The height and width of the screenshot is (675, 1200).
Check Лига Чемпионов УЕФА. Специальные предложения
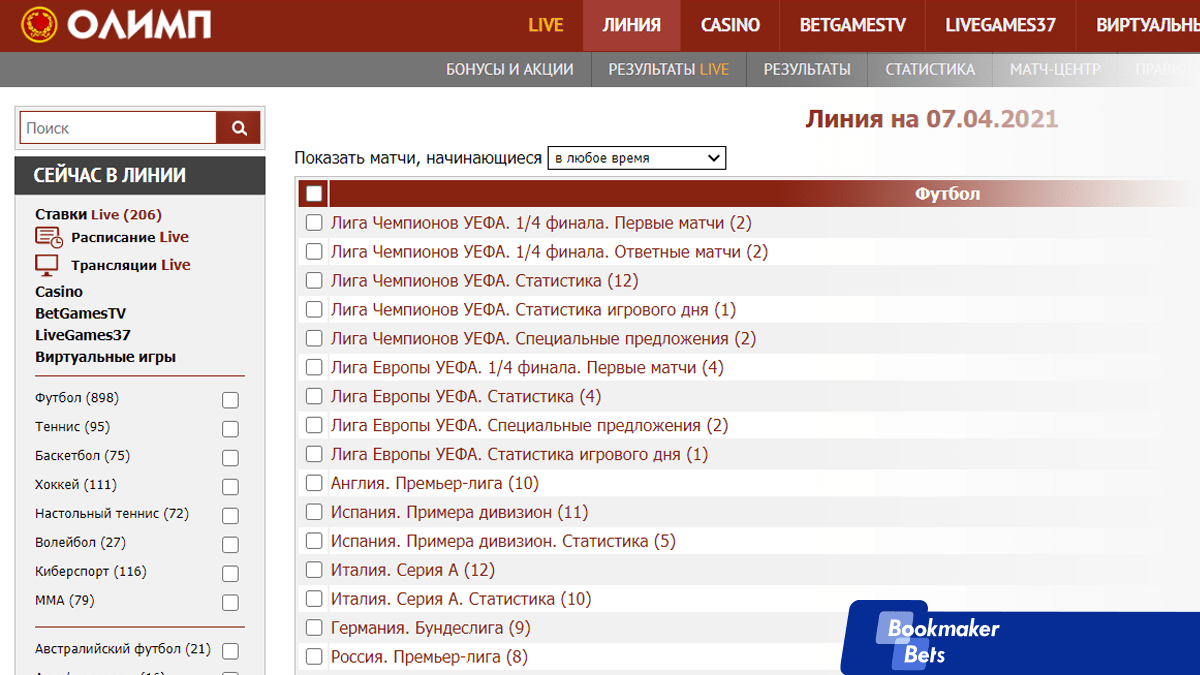tap(314, 339)
